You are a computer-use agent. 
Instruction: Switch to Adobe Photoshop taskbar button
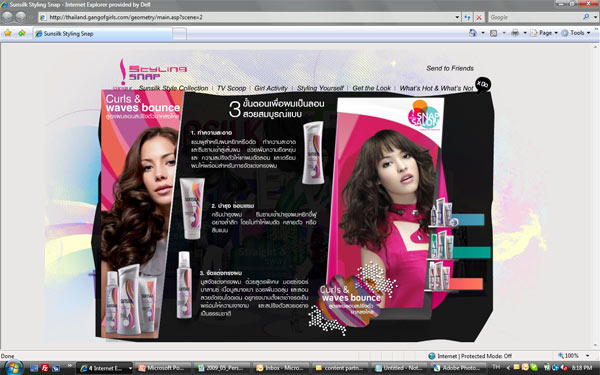click(458, 368)
